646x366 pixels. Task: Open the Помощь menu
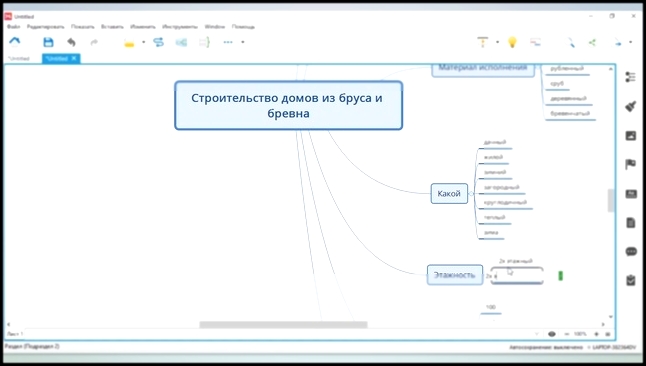pos(243,27)
